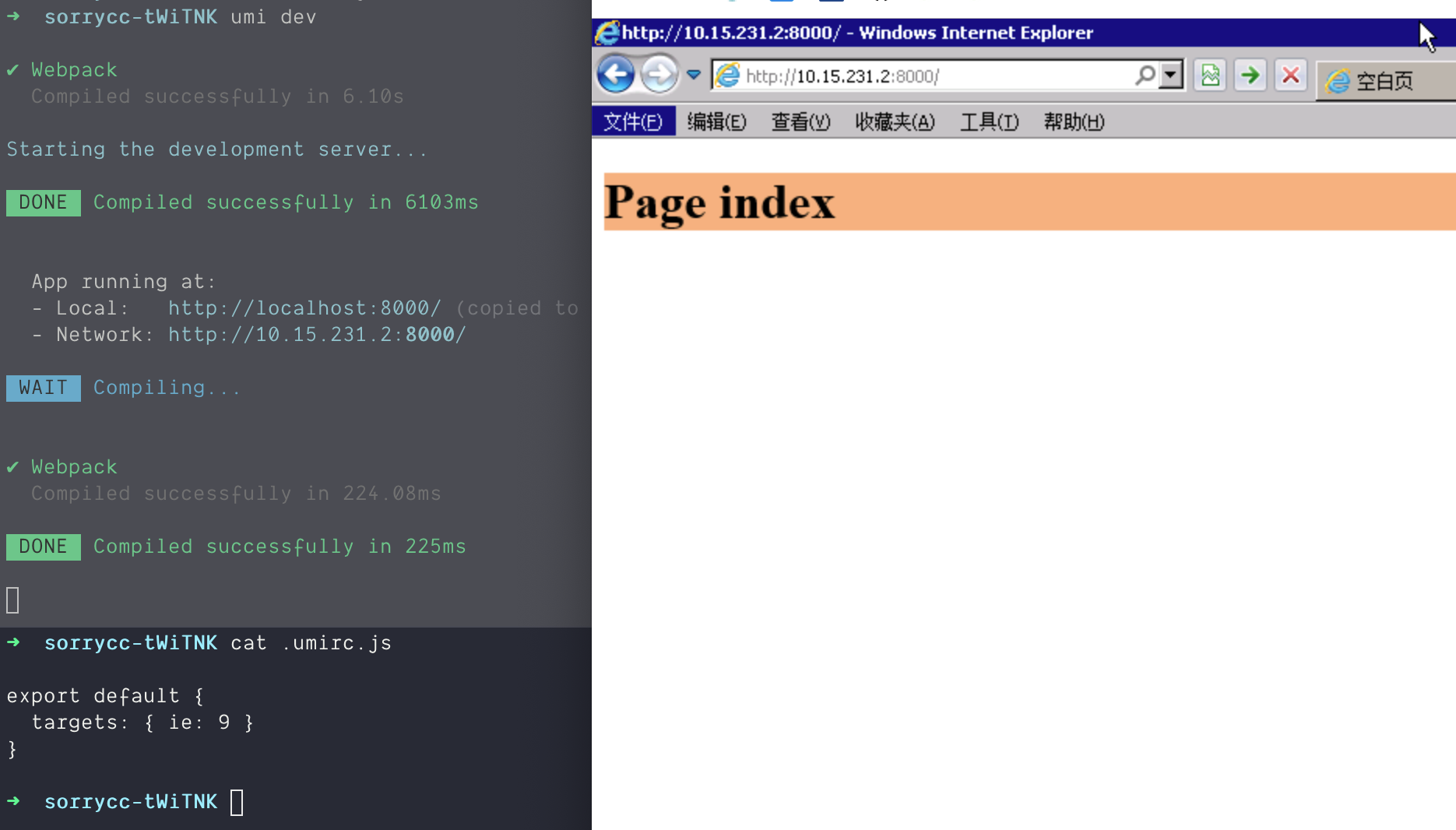Click the Refresh page icon
Viewport: 1456px width, 830px height.
[1209, 76]
